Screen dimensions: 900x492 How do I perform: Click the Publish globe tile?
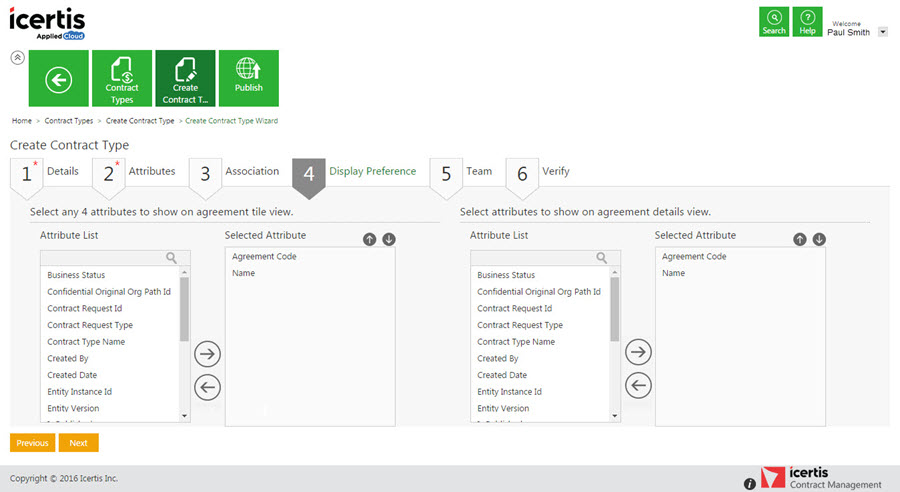tap(248, 78)
